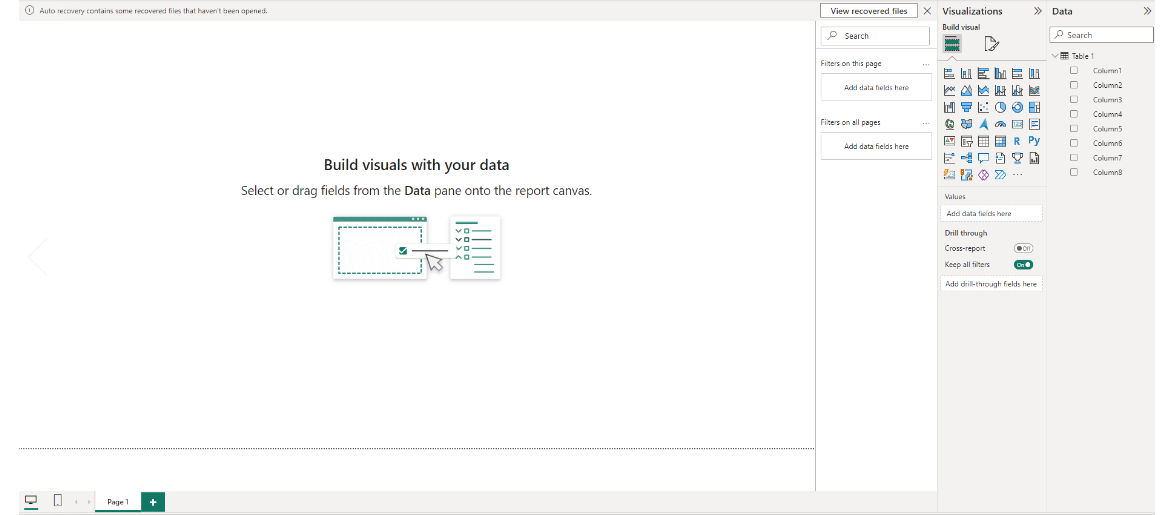This screenshot has height=515, width=1166.
Task: Select the Gauge visual
Action: pos(1000,124)
